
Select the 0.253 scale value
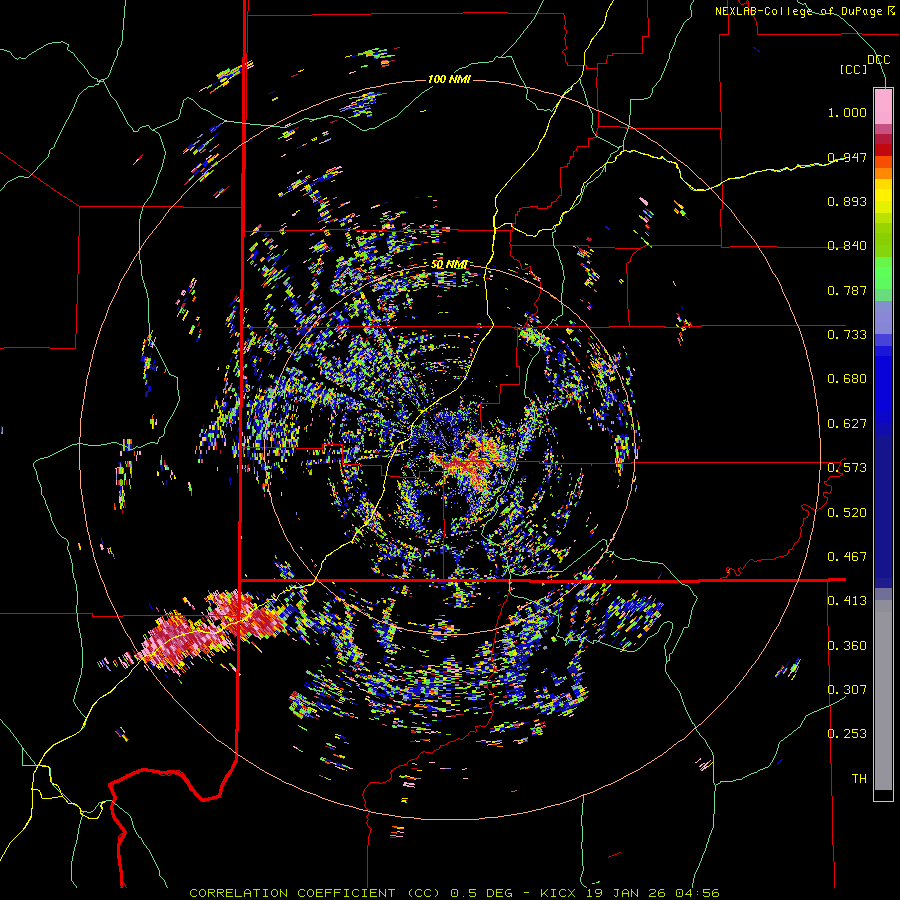[x=847, y=734]
